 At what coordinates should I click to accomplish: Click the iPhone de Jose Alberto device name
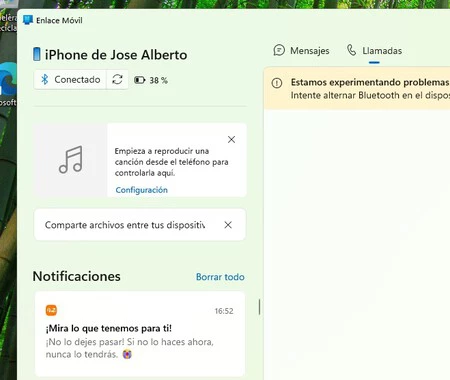click(x=116, y=55)
